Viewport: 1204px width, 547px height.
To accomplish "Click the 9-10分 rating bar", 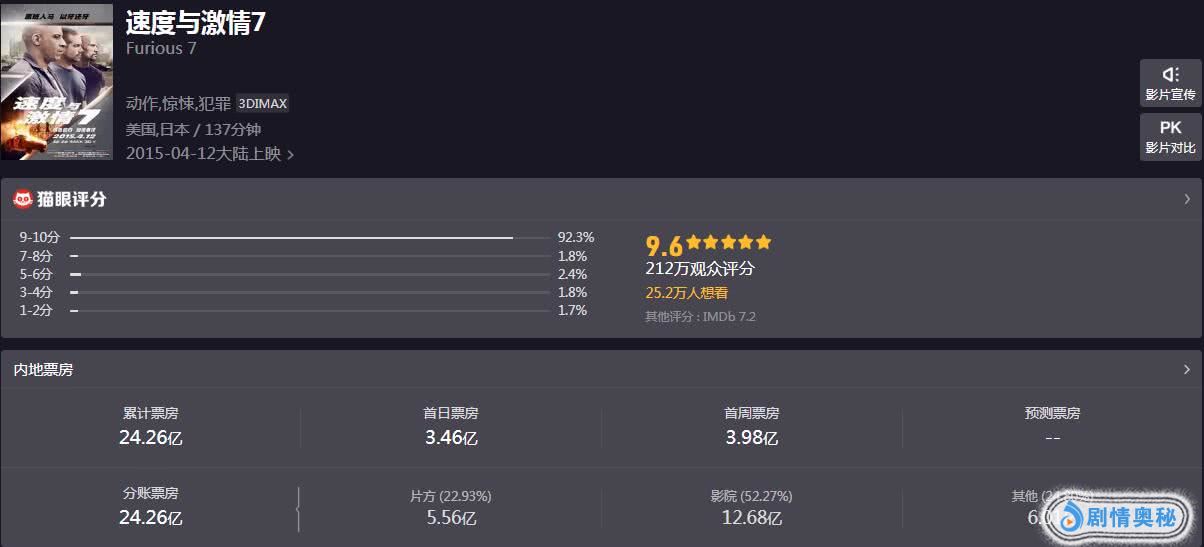I will pyautogui.click(x=291, y=238).
